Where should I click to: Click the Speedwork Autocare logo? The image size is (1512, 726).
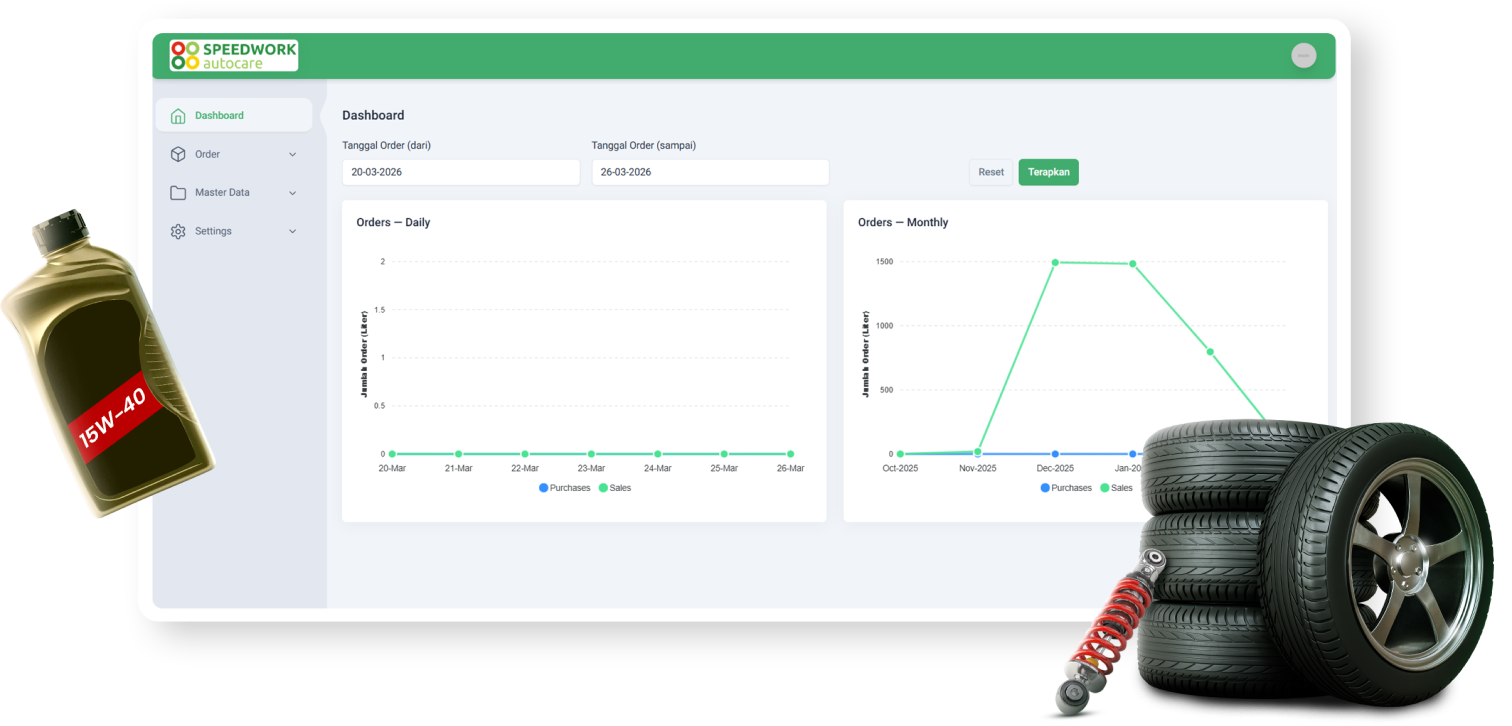point(234,56)
